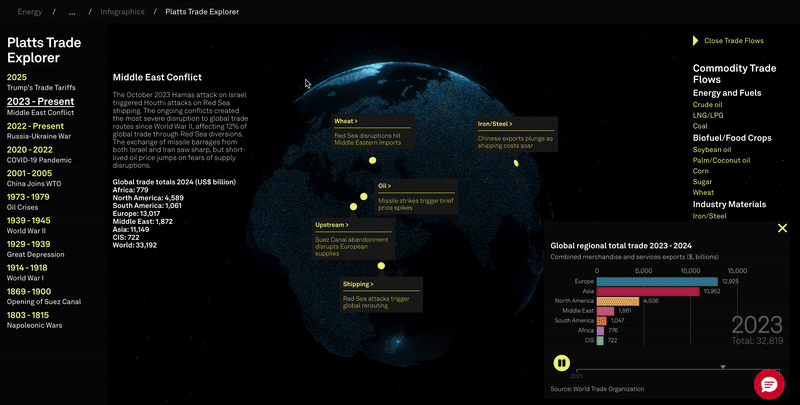
Task: Select 1929 - 1939 Great Depression
Action: pos(35,249)
